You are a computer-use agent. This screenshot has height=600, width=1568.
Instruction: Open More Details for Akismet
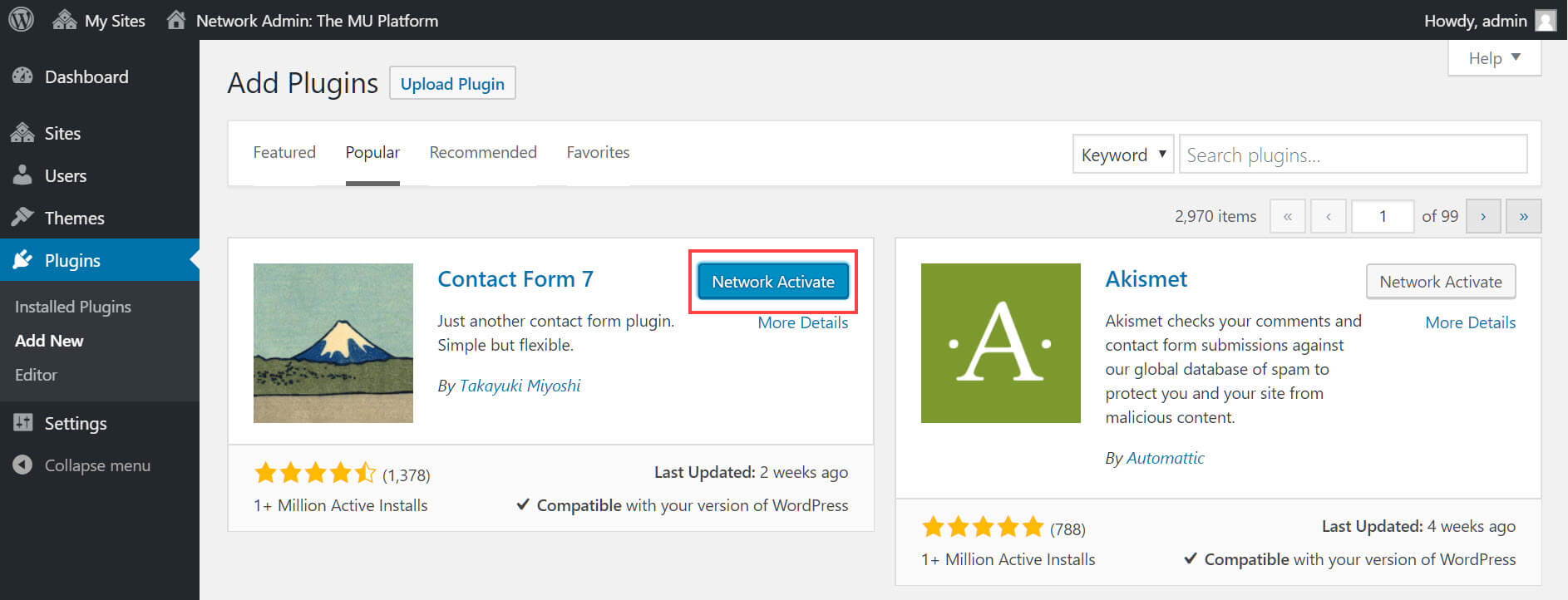coord(1471,323)
